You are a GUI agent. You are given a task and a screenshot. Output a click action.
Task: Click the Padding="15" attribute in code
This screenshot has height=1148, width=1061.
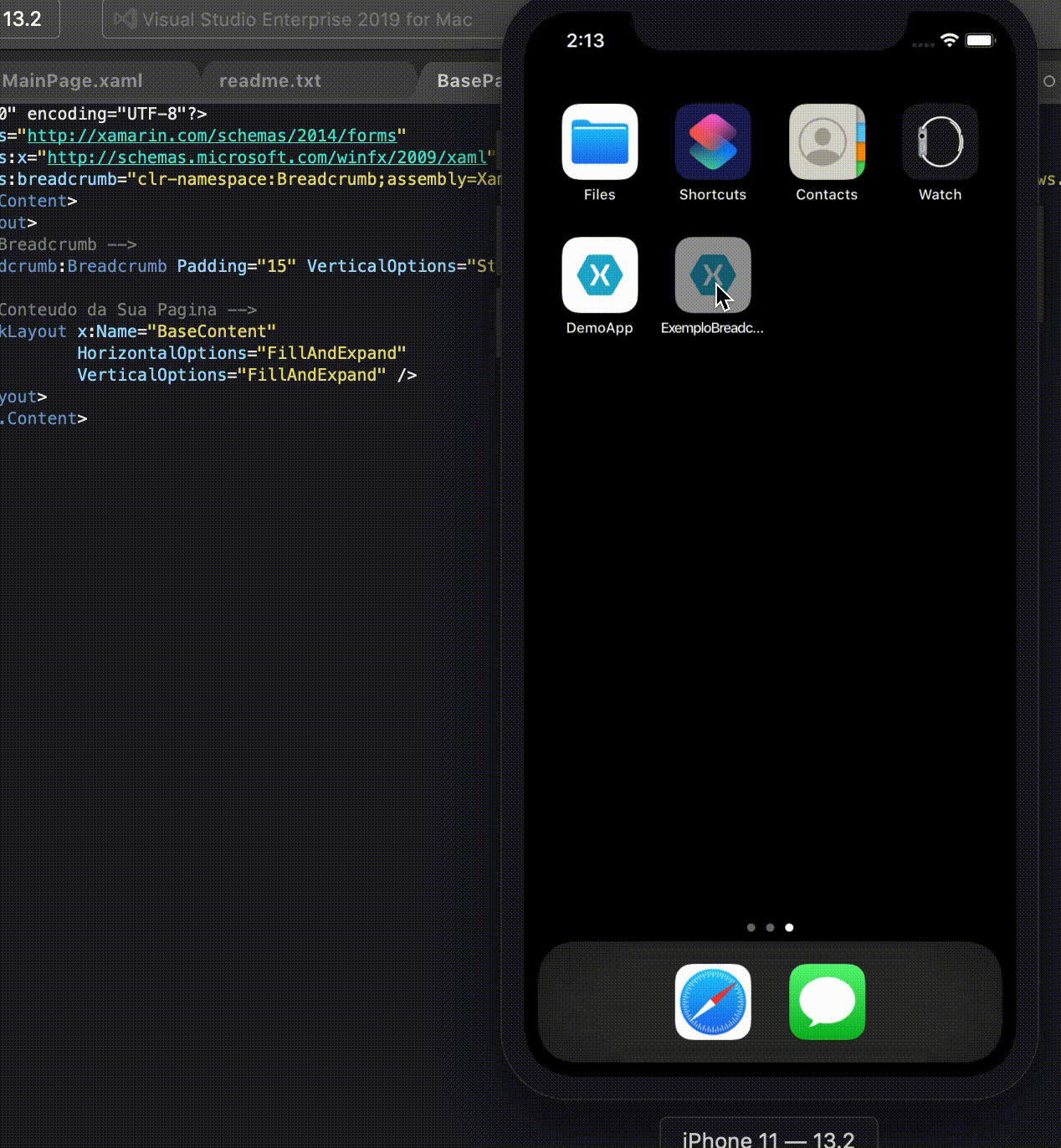point(237,266)
